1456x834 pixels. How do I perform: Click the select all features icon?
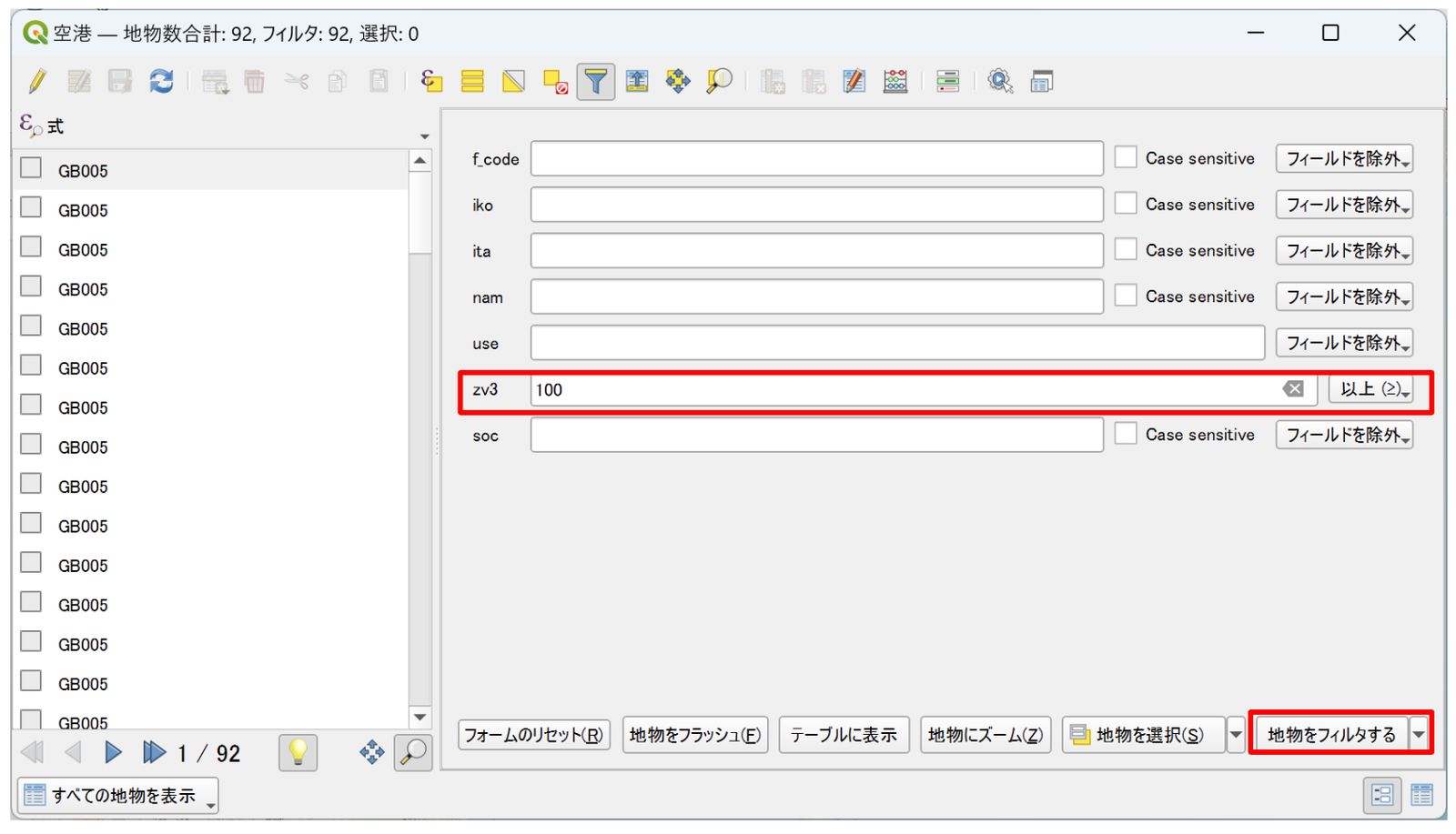click(x=472, y=82)
